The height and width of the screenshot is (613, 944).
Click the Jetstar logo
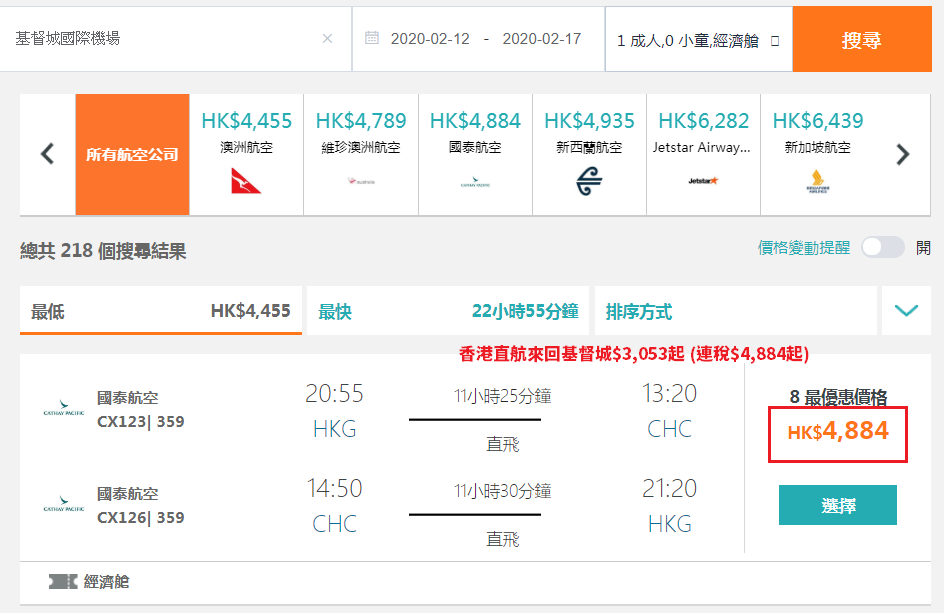[x=703, y=181]
